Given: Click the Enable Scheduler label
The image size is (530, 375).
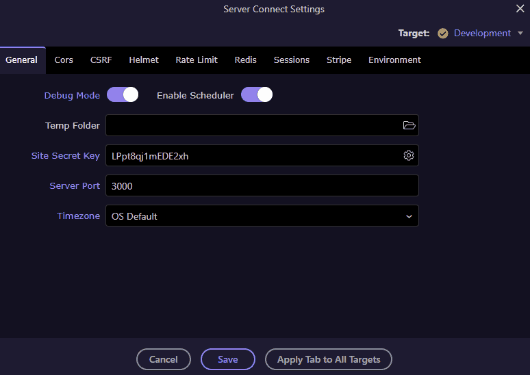Looking at the screenshot, I should 195,96.
